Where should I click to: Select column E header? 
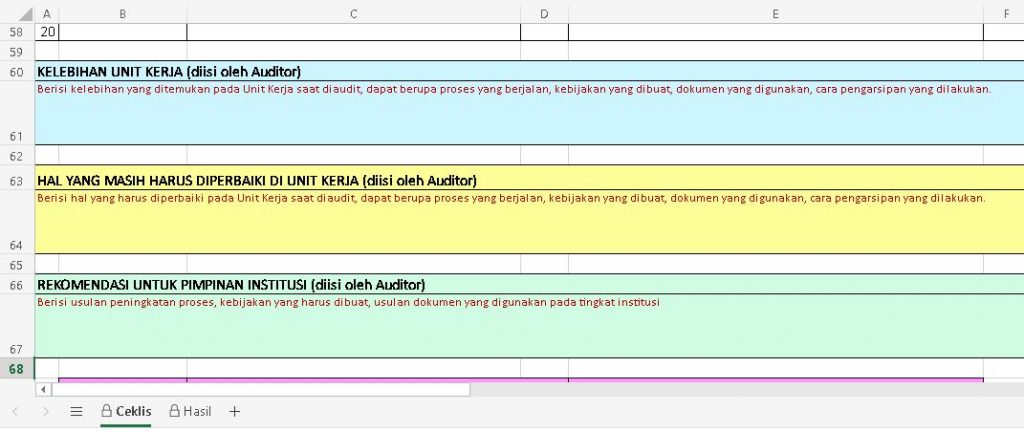[x=775, y=13]
